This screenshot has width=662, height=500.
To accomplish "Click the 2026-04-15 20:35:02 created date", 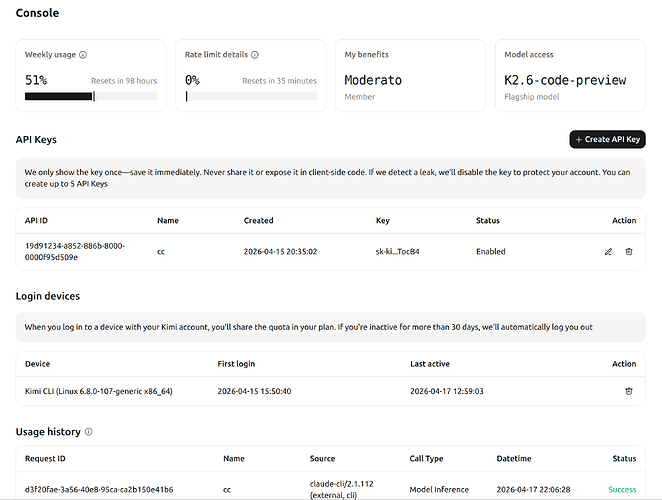I will 280,252.
